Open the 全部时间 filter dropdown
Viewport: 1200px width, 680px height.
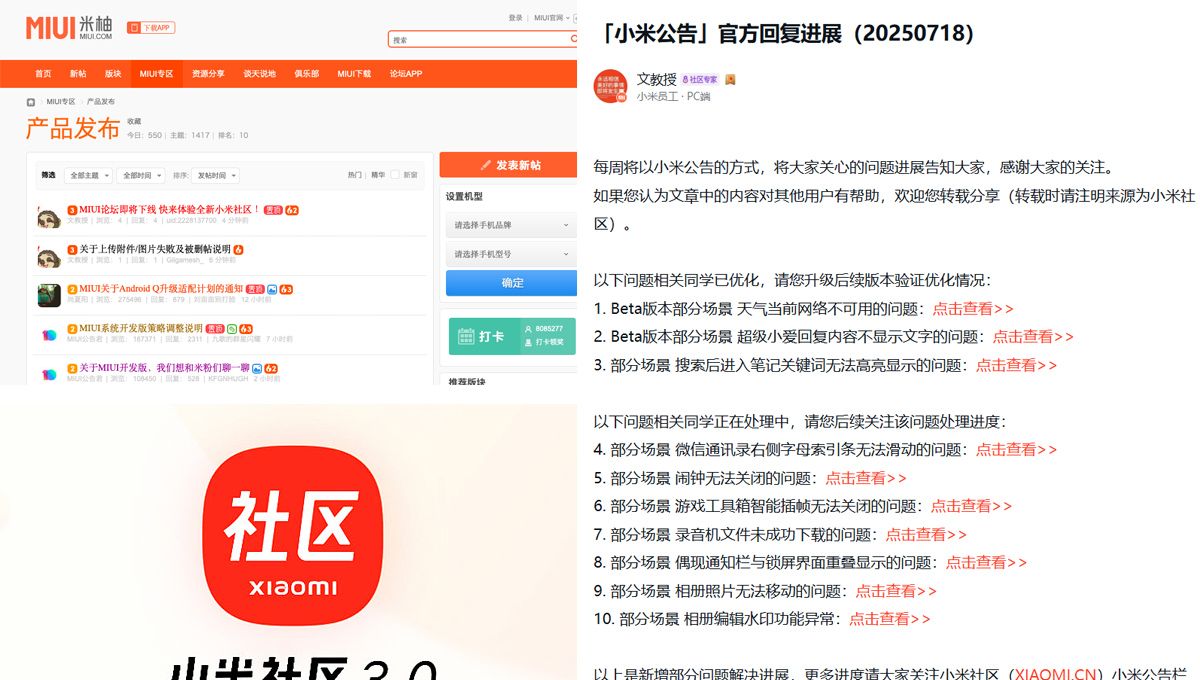coord(139,175)
